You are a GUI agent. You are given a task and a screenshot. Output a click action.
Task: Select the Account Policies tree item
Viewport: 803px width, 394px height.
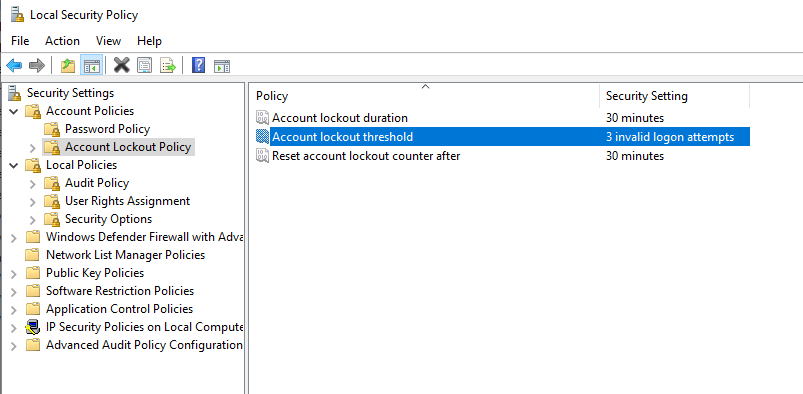tap(90, 111)
